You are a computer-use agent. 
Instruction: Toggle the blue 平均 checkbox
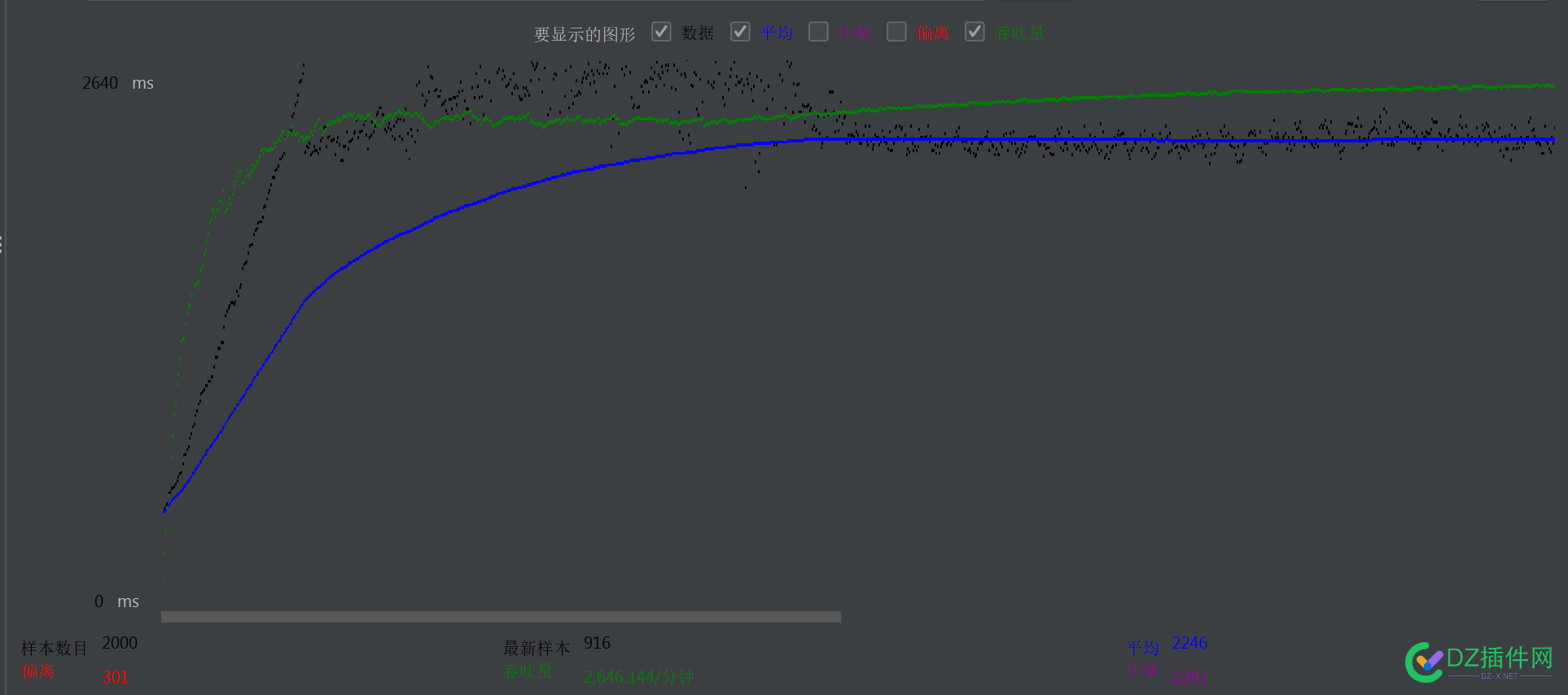(x=740, y=32)
